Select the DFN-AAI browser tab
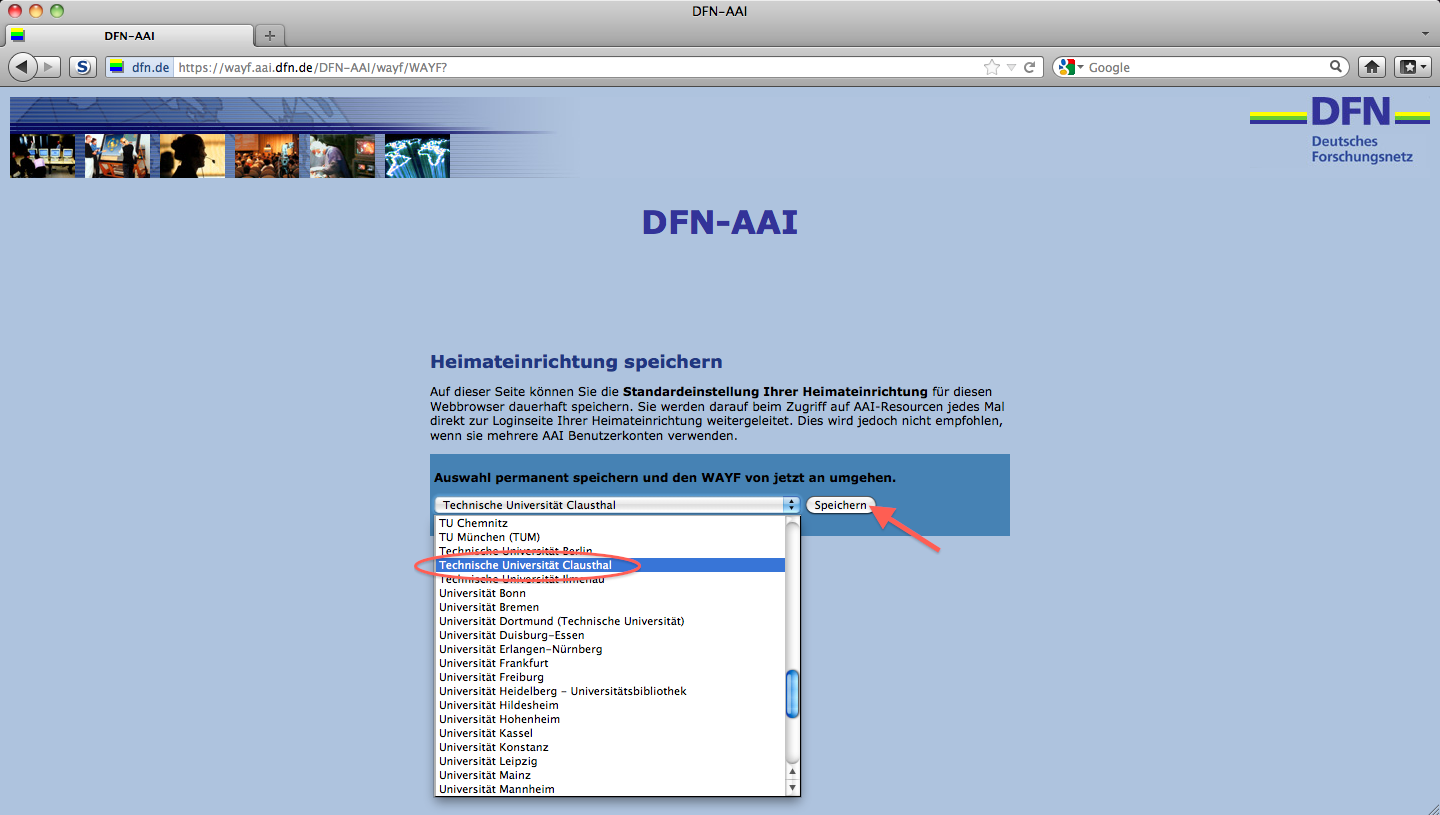 pyautogui.click(x=129, y=36)
